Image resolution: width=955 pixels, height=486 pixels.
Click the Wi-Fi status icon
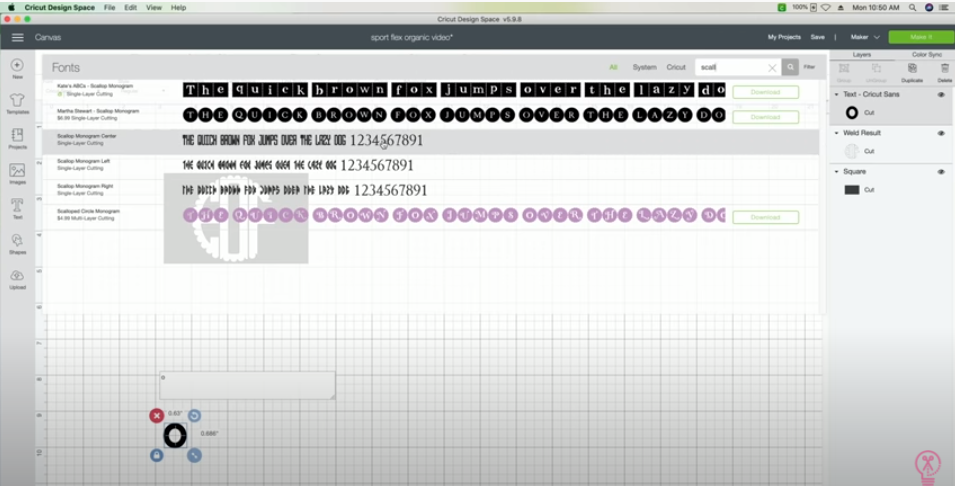[826, 7]
